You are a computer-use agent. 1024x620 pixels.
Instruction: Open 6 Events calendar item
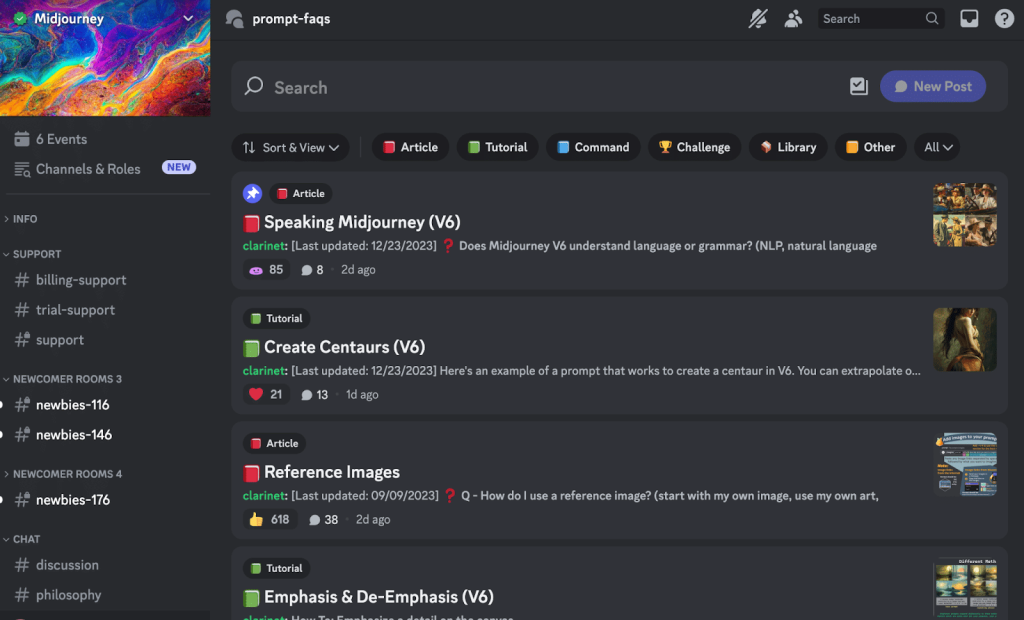[61, 139]
